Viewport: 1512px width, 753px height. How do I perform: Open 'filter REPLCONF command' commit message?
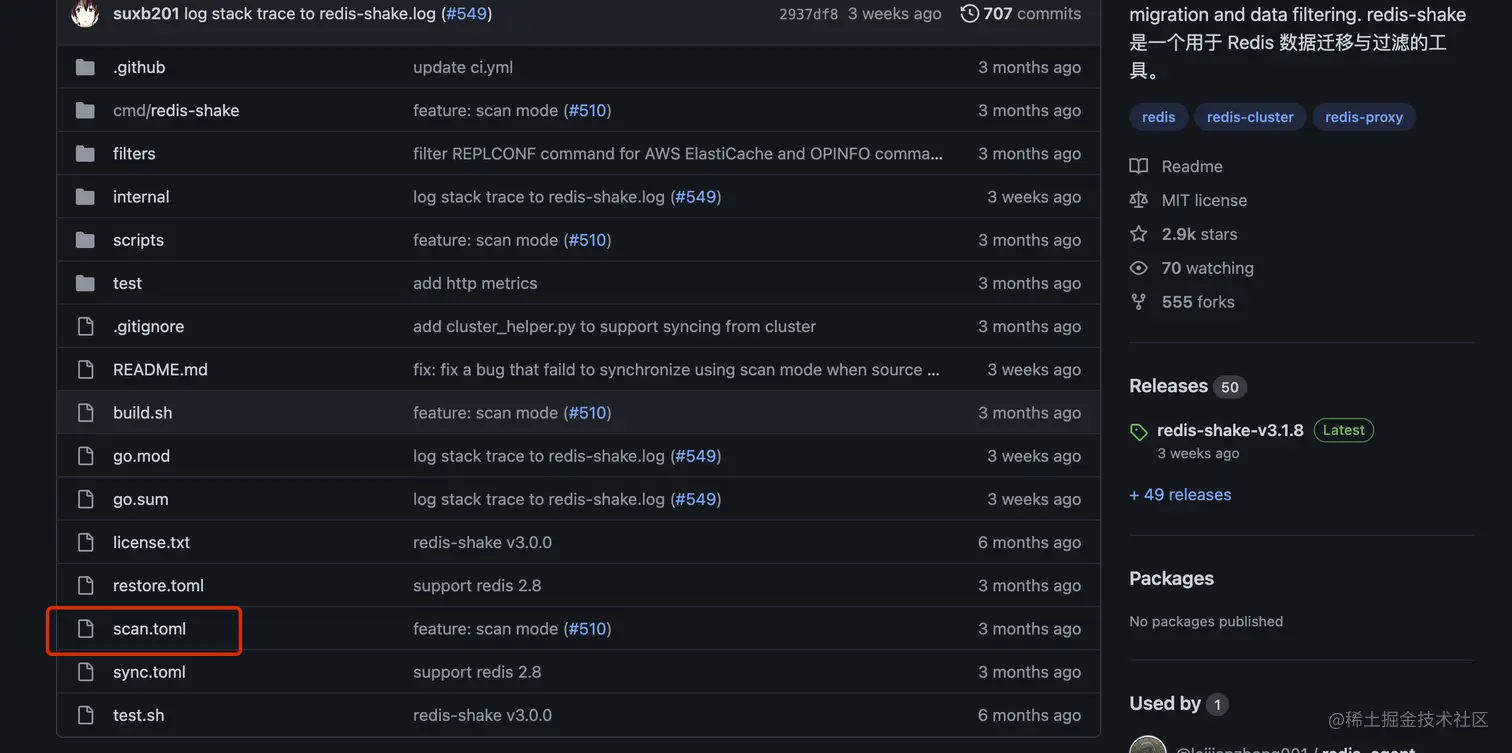678,153
